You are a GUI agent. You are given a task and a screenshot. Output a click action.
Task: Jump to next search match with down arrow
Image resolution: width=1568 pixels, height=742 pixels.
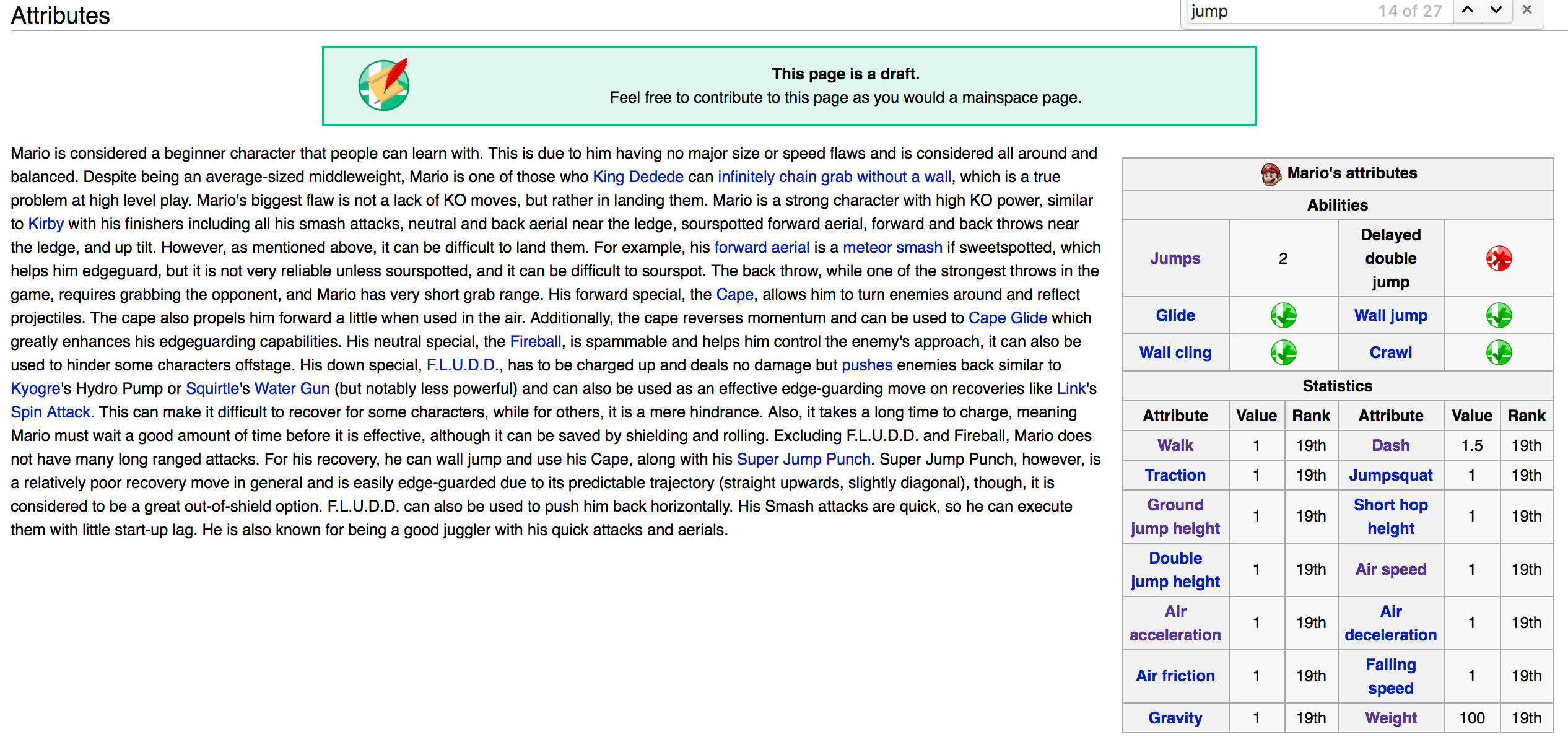coord(1496,10)
